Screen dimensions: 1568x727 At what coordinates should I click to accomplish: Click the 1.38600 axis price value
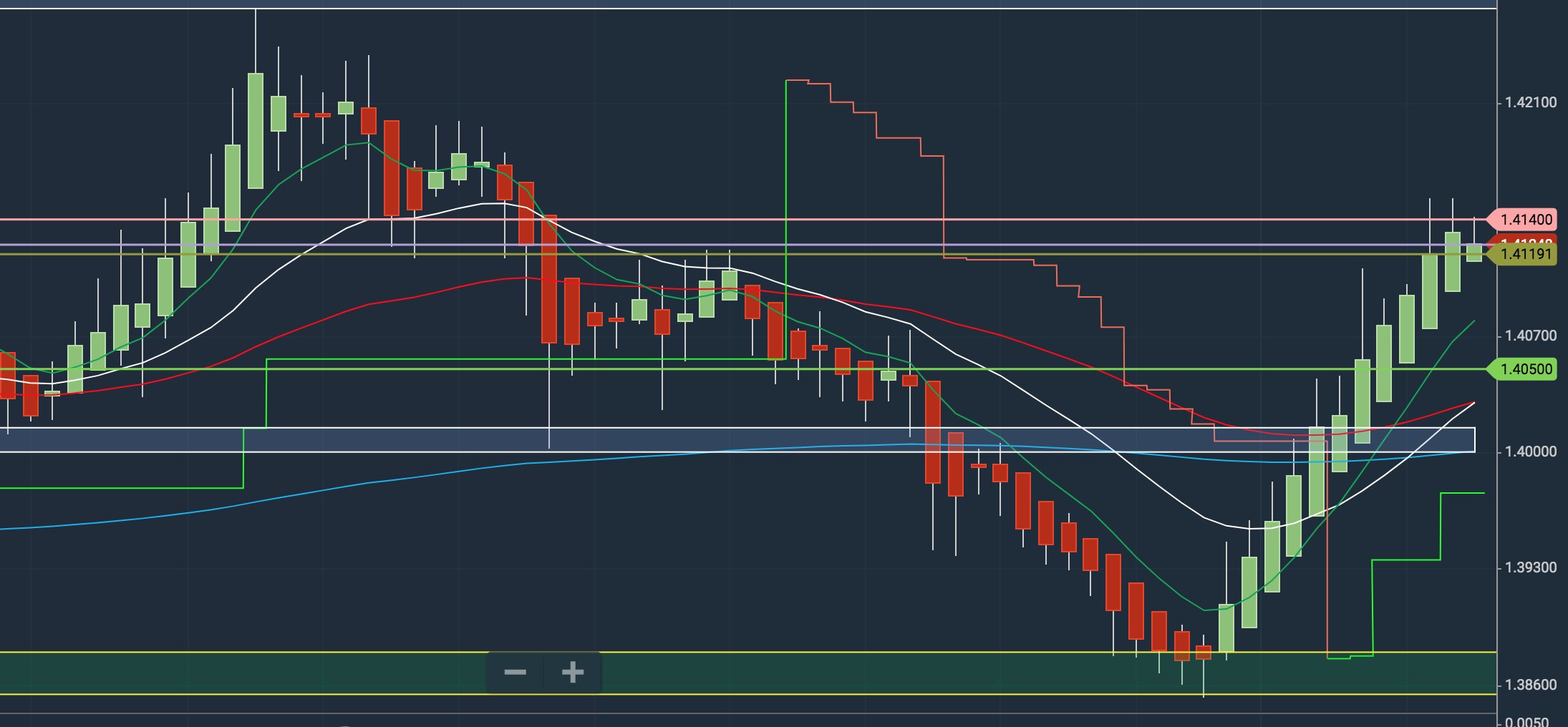1531,685
